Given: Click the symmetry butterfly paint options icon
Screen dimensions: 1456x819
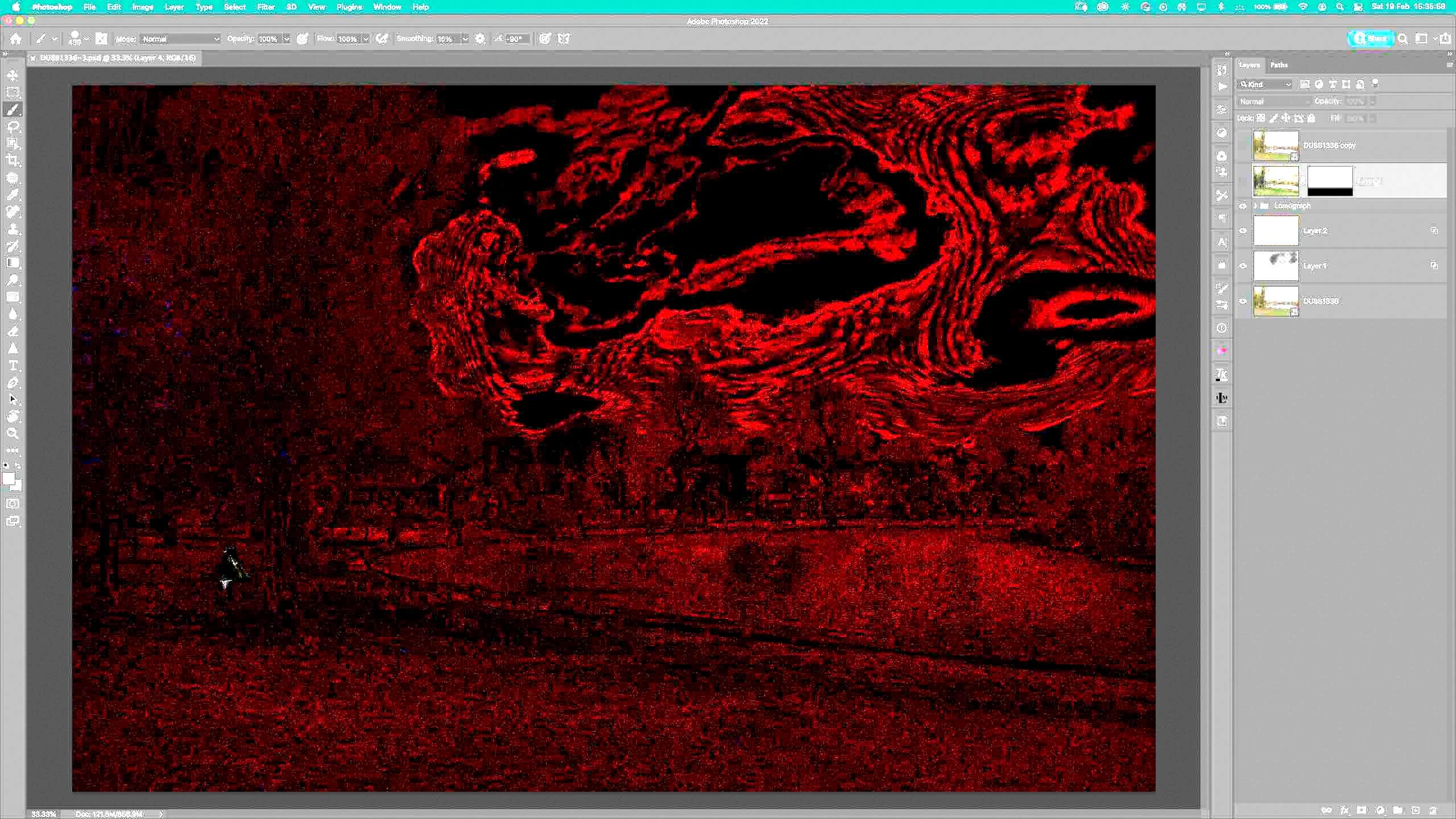Looking at the screenshot, I should click(x=564, y=39).
